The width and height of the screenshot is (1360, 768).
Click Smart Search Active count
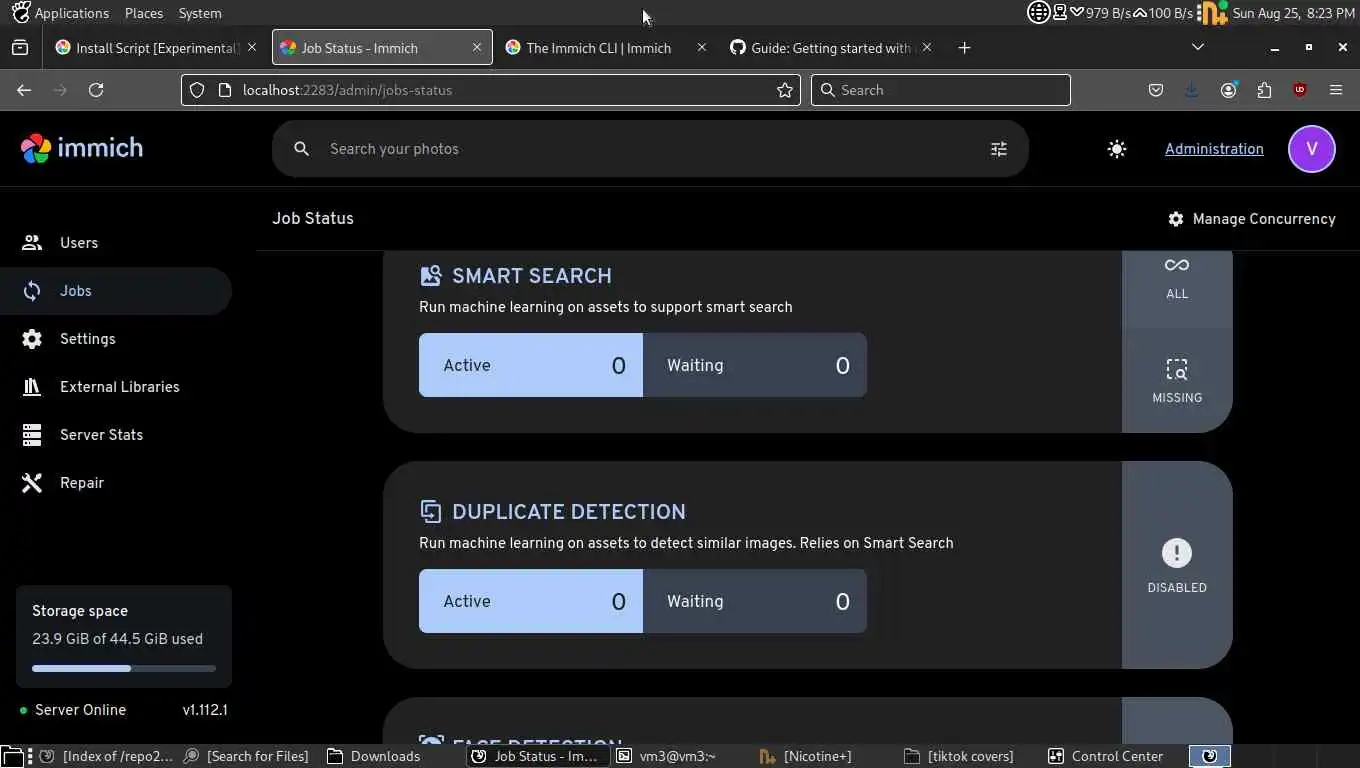point(531,365)
